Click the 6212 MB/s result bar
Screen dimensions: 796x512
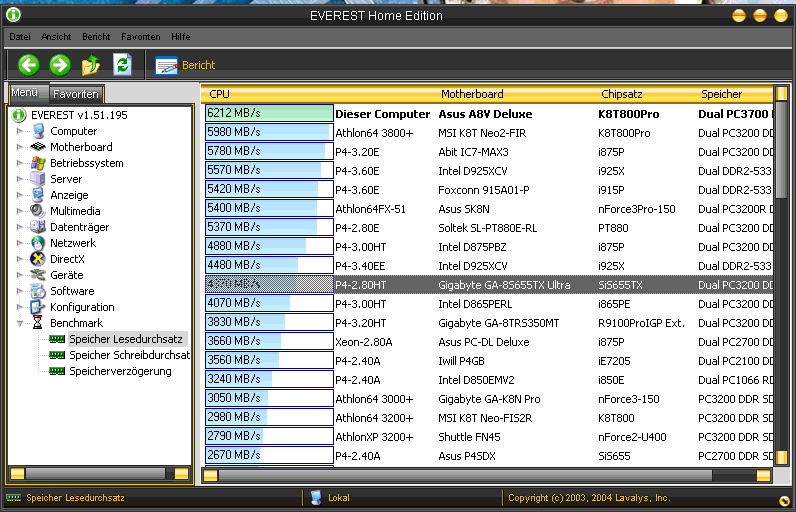[269, 113]
